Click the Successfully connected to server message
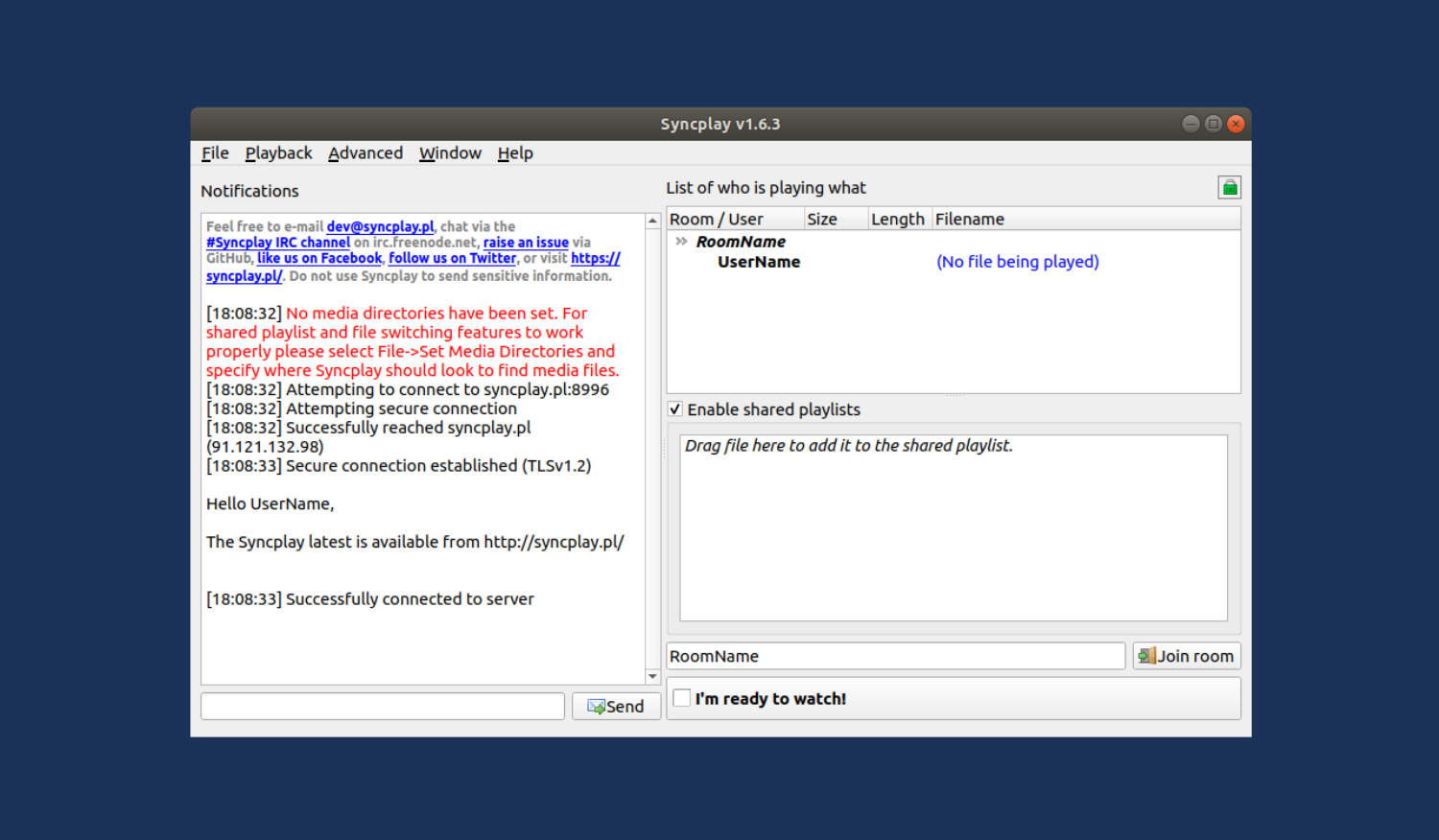The image size is (1439, 840). click(410, 599)
